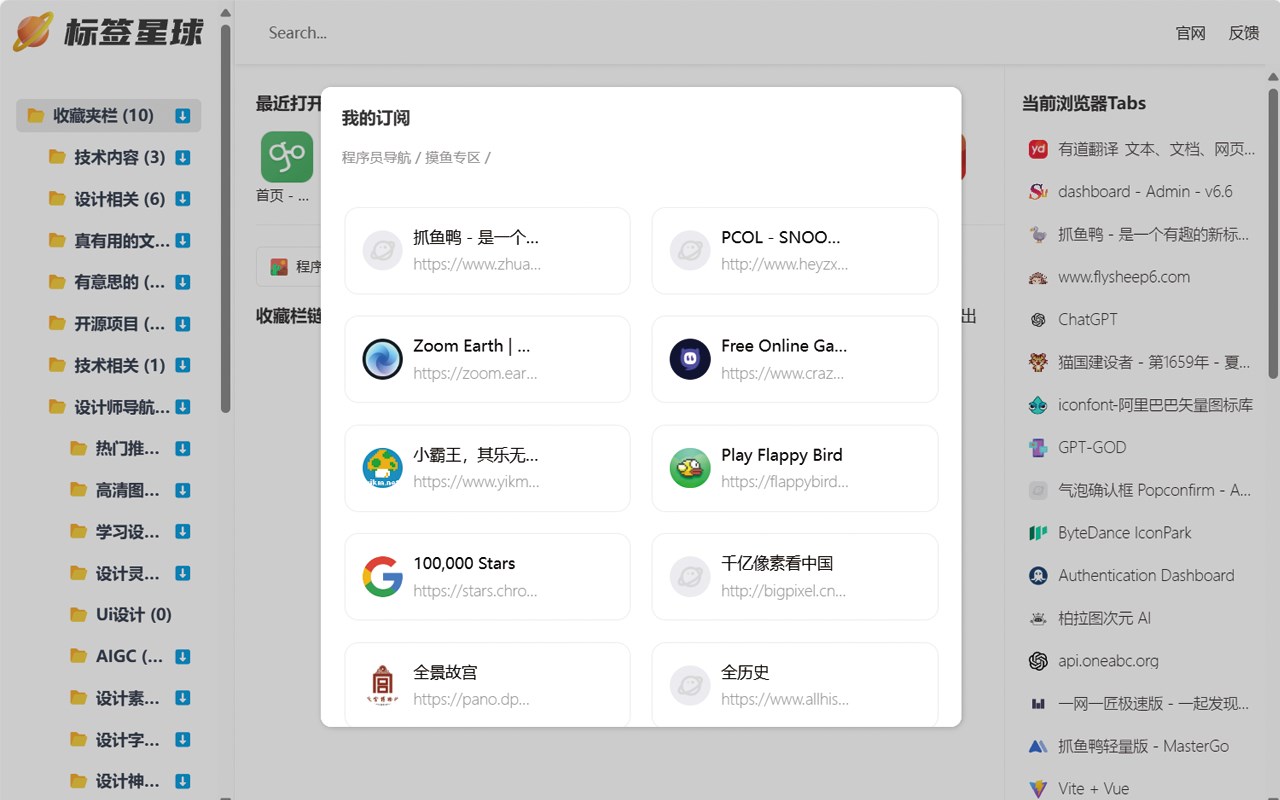1280x800 pixels.
Task: Open the 100,000 Stars card
Action: pos(487,577)
